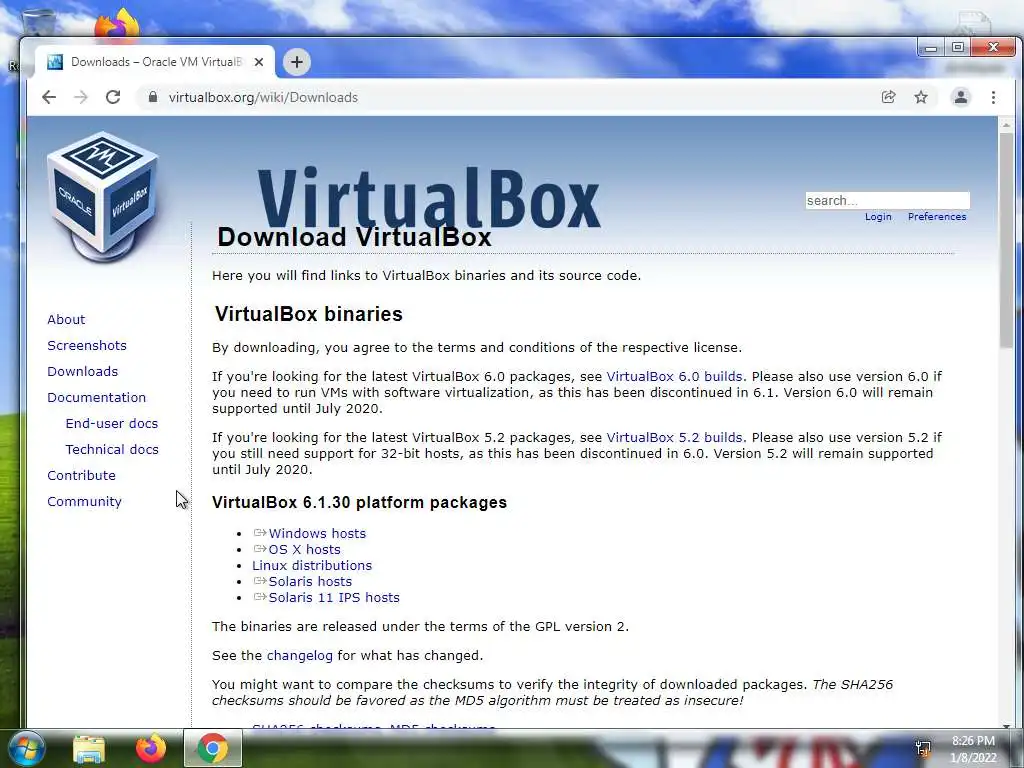Open the Preferences link
The image size is (1024, 768).
tap(936, 217)
